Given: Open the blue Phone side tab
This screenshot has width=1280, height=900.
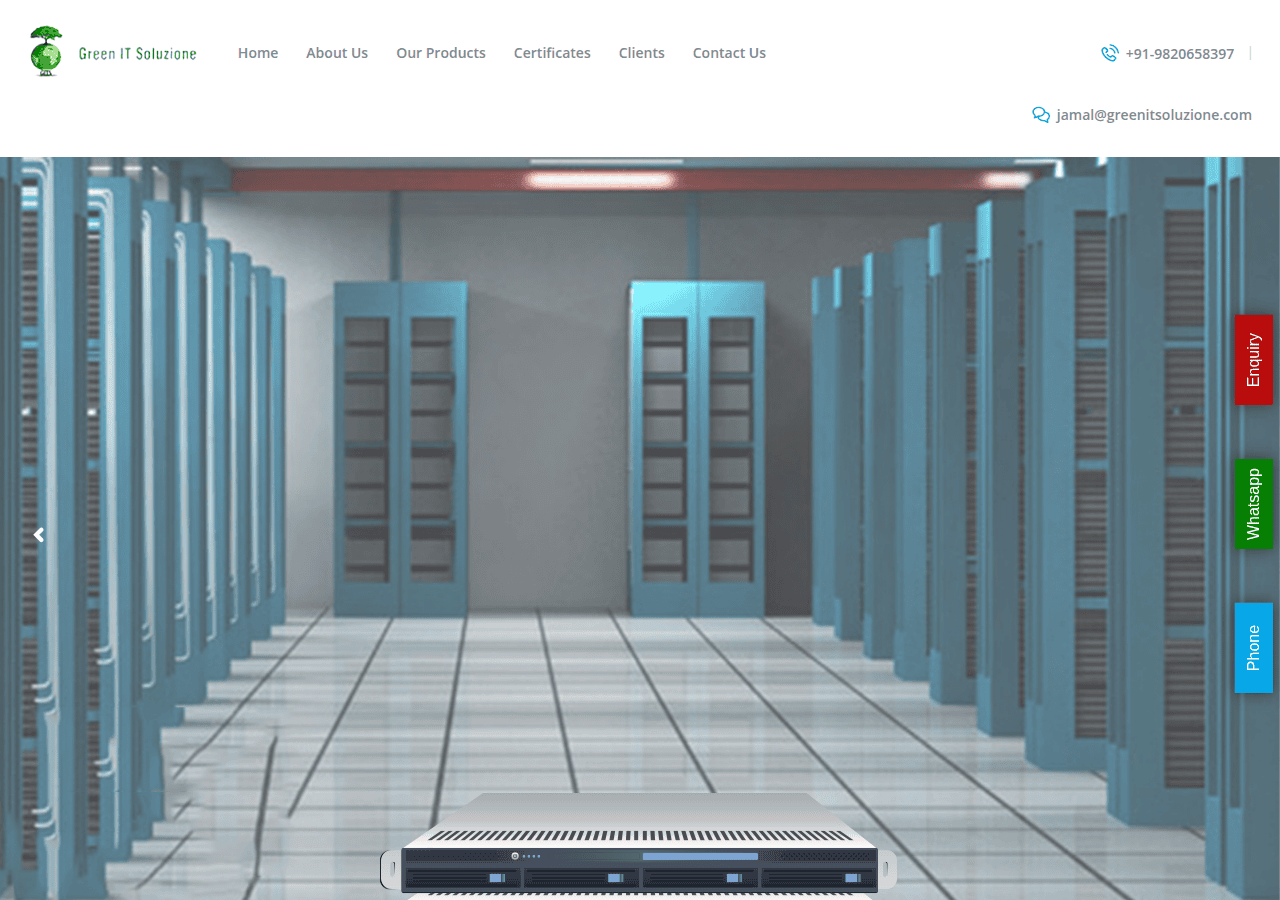Looking at the screenshot, I should [x=1254, y=648].
